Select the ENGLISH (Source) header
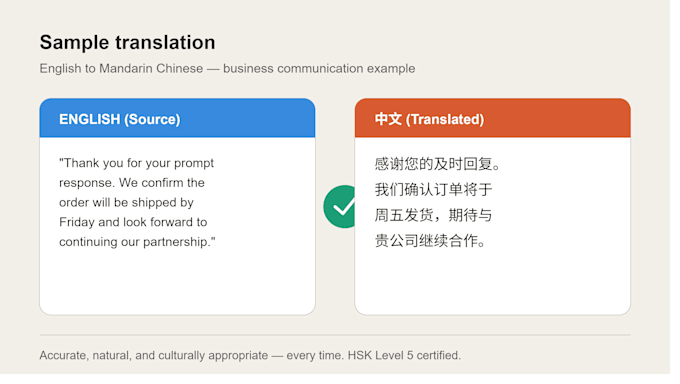Image resolution: width=680 pixels, height=384 pixels. tap(120, 119)
